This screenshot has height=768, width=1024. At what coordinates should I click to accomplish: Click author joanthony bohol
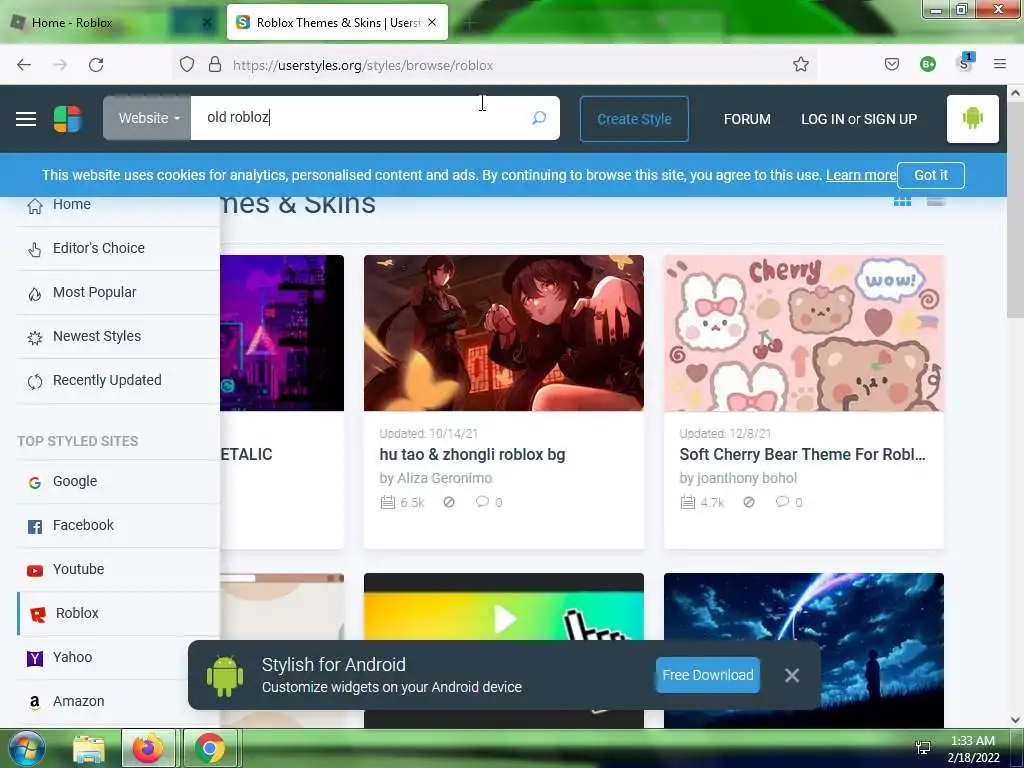coord(747,478)
